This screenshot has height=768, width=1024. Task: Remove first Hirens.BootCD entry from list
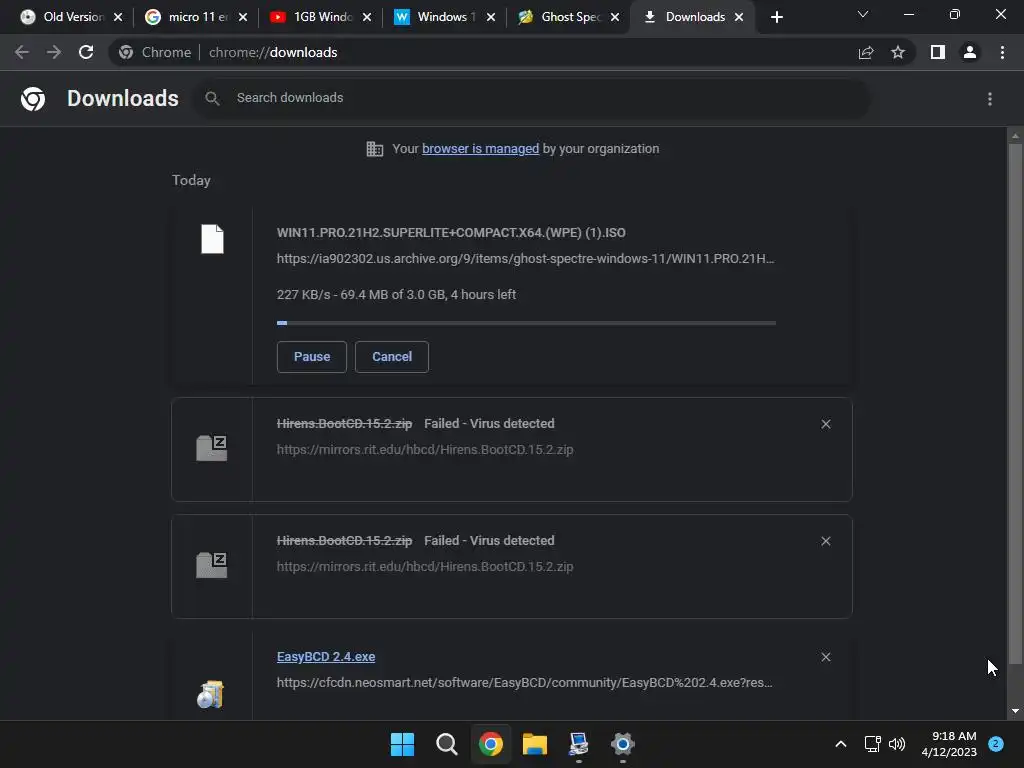point(825,424)
